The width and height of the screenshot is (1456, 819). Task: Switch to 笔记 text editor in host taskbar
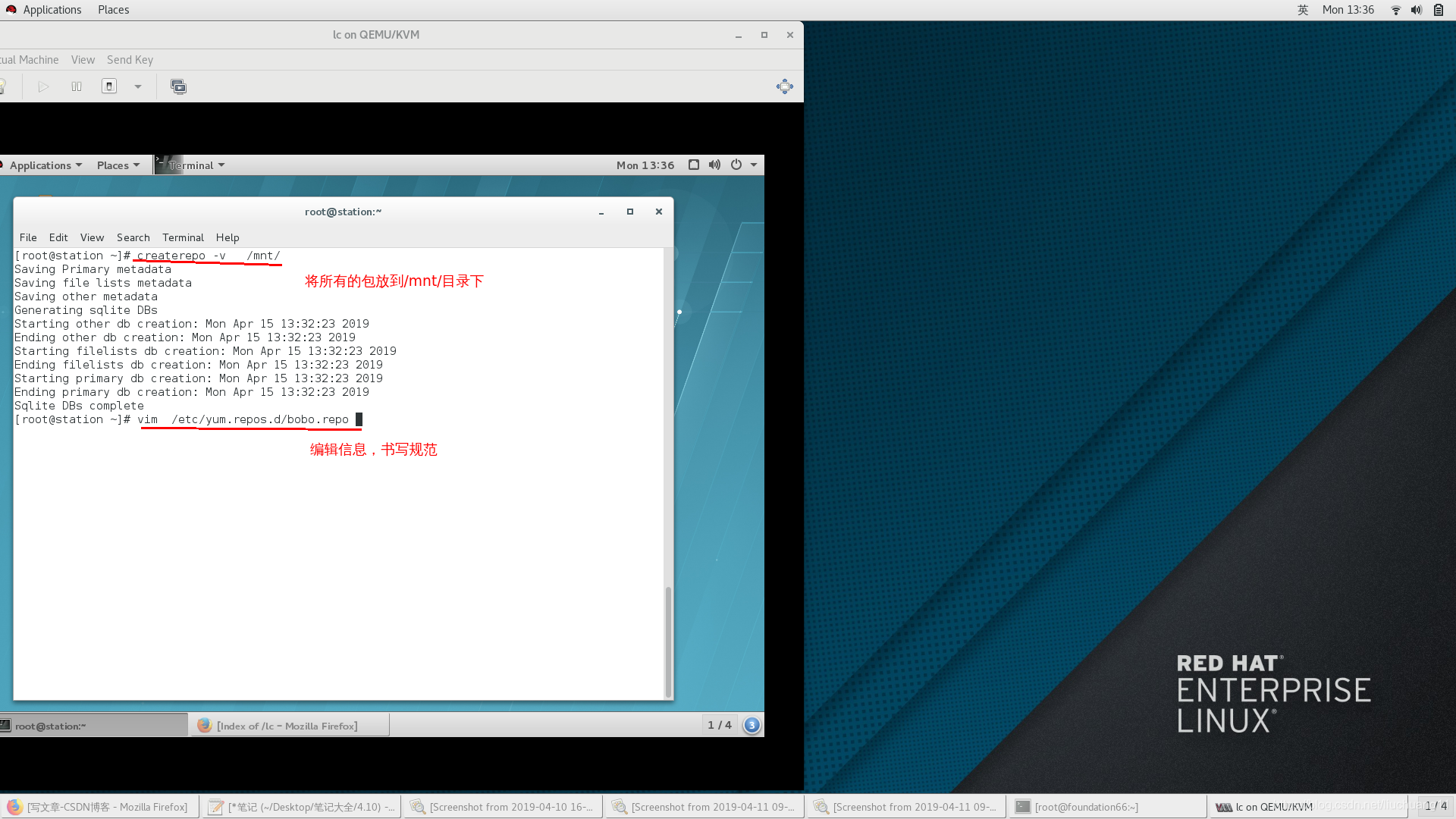pyautogui.click(x=301, y=807)
